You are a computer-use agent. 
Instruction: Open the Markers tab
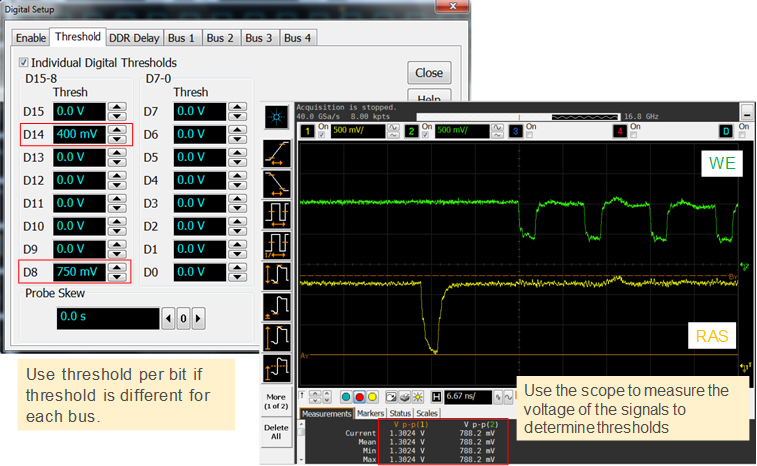pos(370,413)
